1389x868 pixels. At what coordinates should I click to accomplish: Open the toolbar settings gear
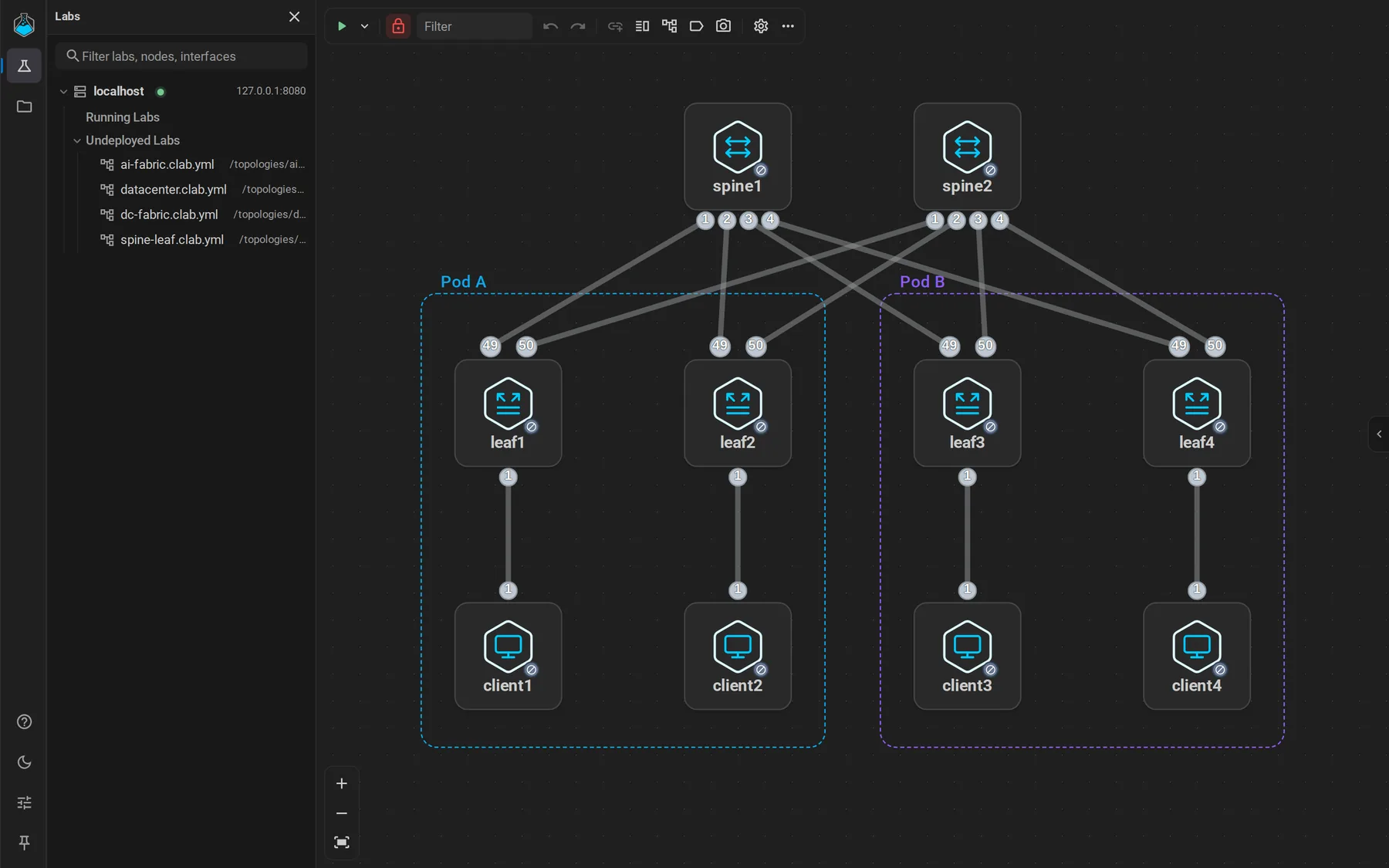(x=761, y=26)
